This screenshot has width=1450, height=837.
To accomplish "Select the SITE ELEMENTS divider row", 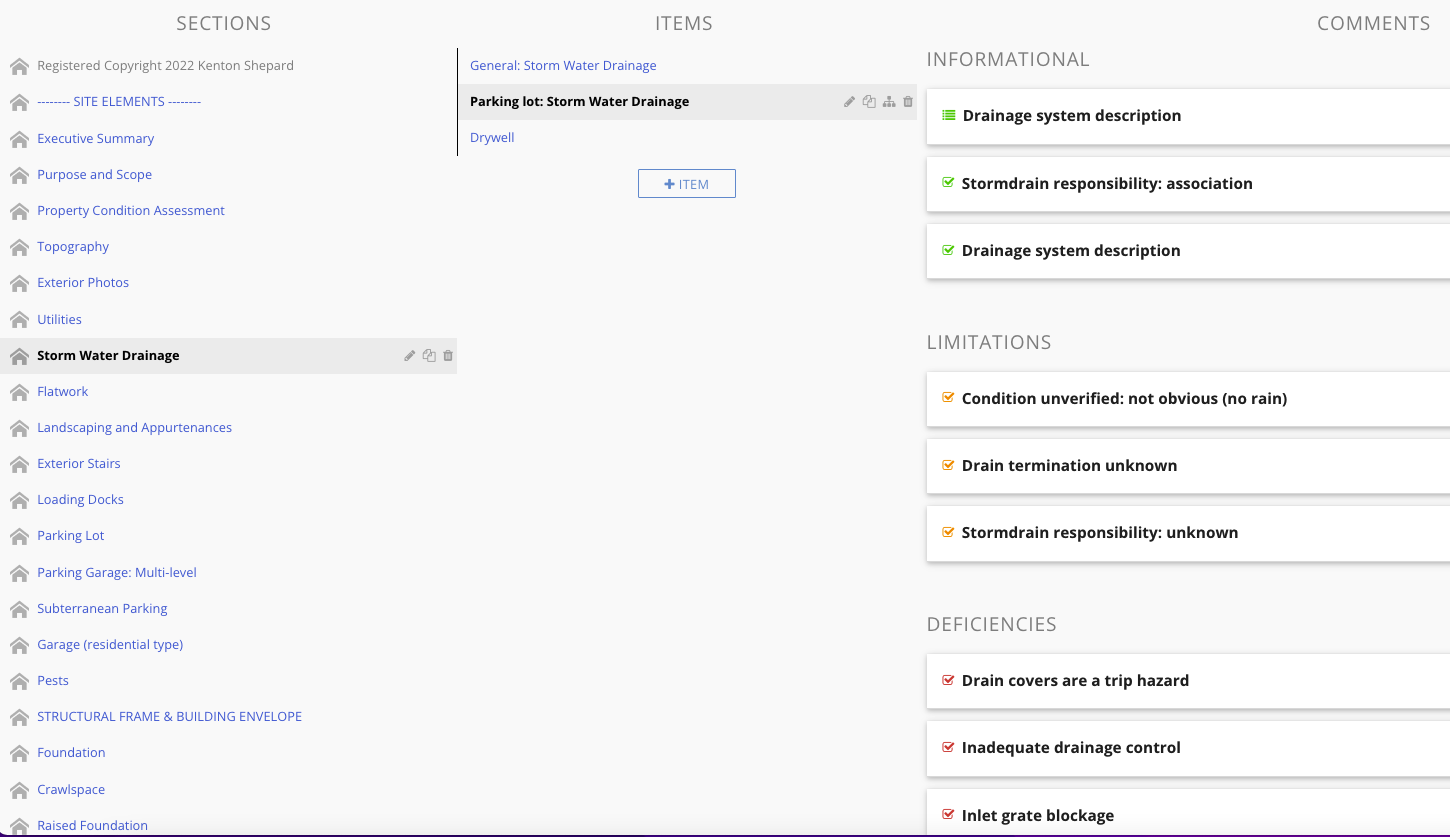I will 119,102.
